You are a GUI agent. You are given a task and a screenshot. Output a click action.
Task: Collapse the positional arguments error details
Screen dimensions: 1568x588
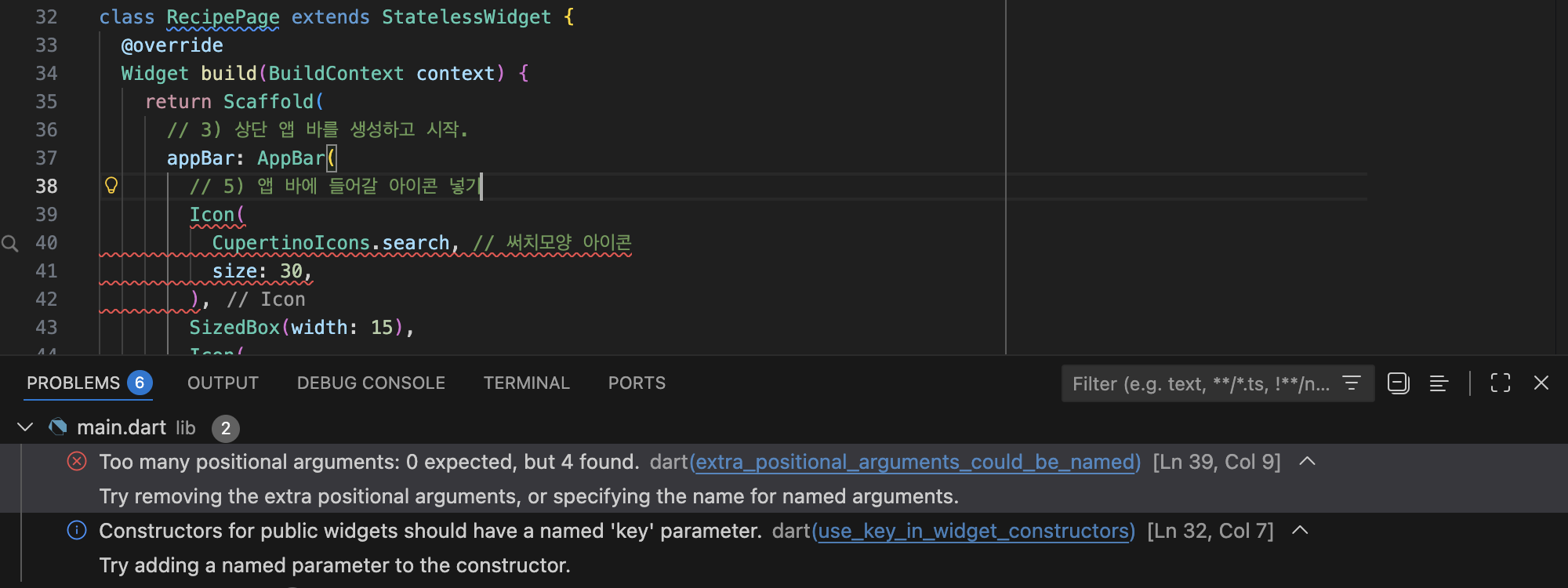(1307, 461)
